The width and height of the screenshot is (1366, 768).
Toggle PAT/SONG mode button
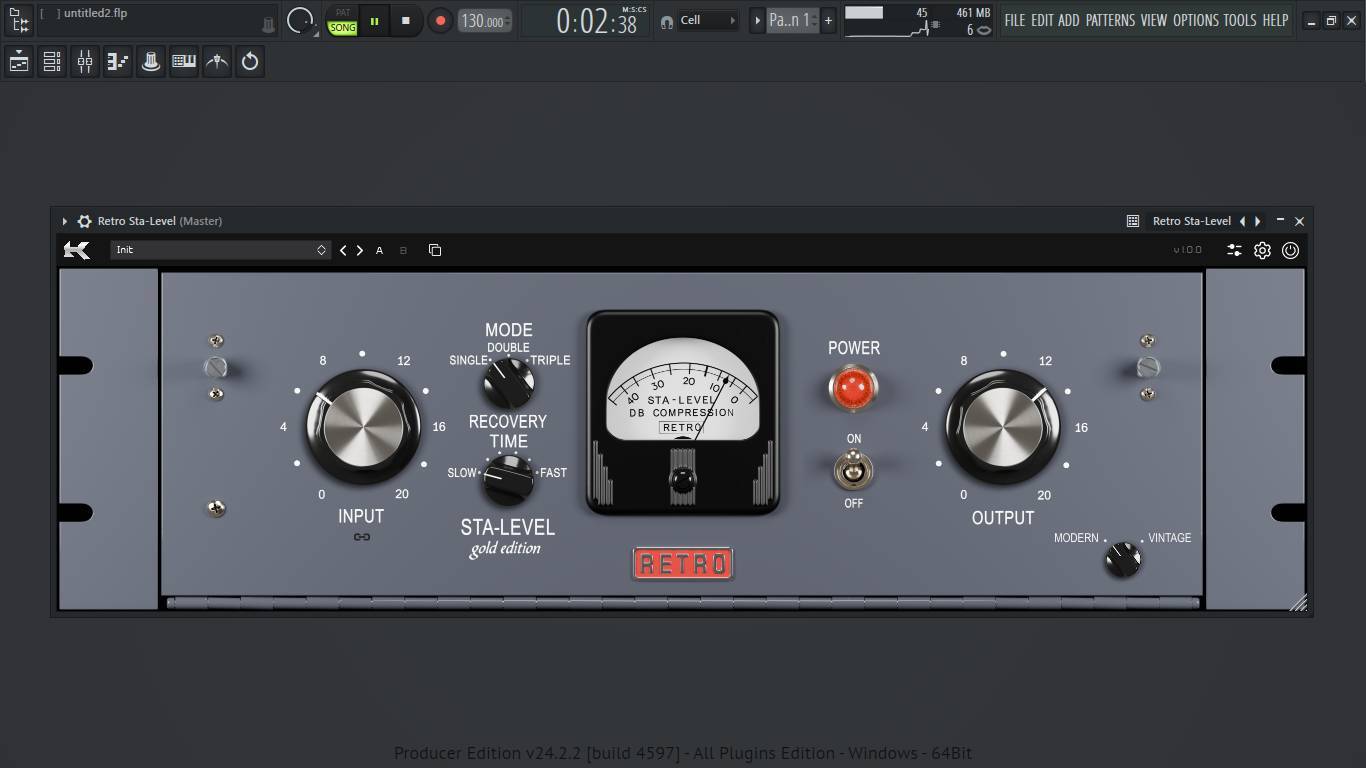point(343,21)
